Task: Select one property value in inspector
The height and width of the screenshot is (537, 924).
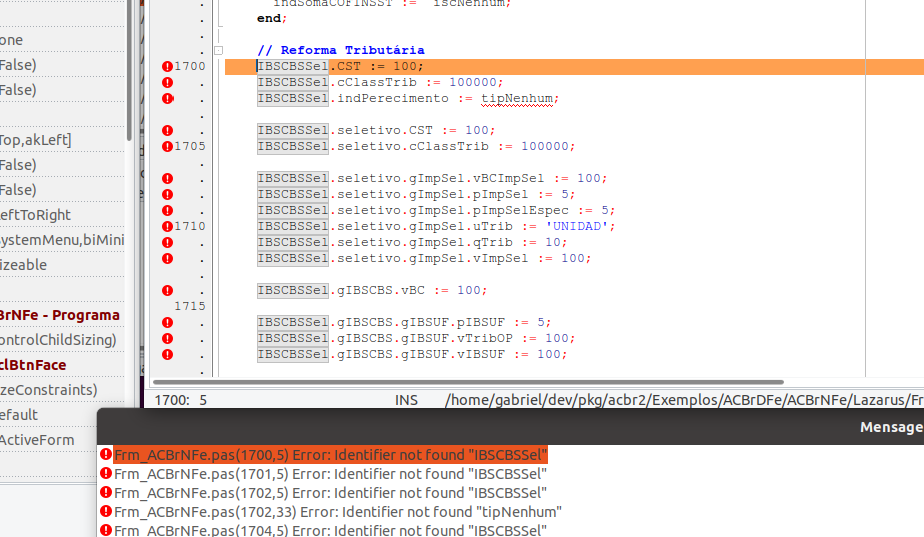Action: click(x=12, y=40)
